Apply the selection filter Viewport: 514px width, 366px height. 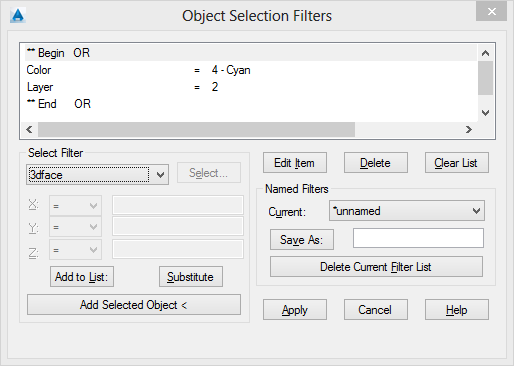coord(295,310)
